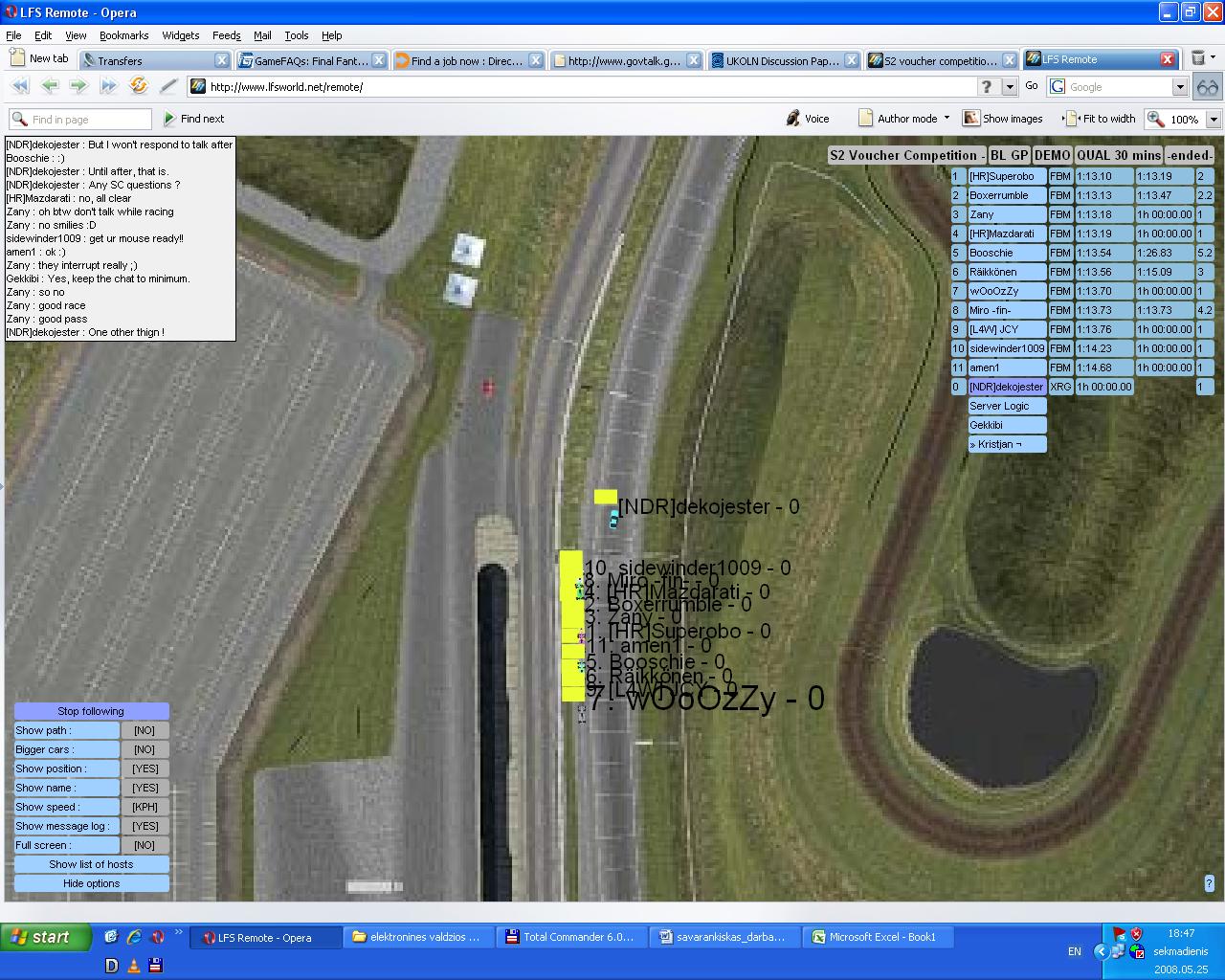Click the red flag tray icon

pos(1119,933)
